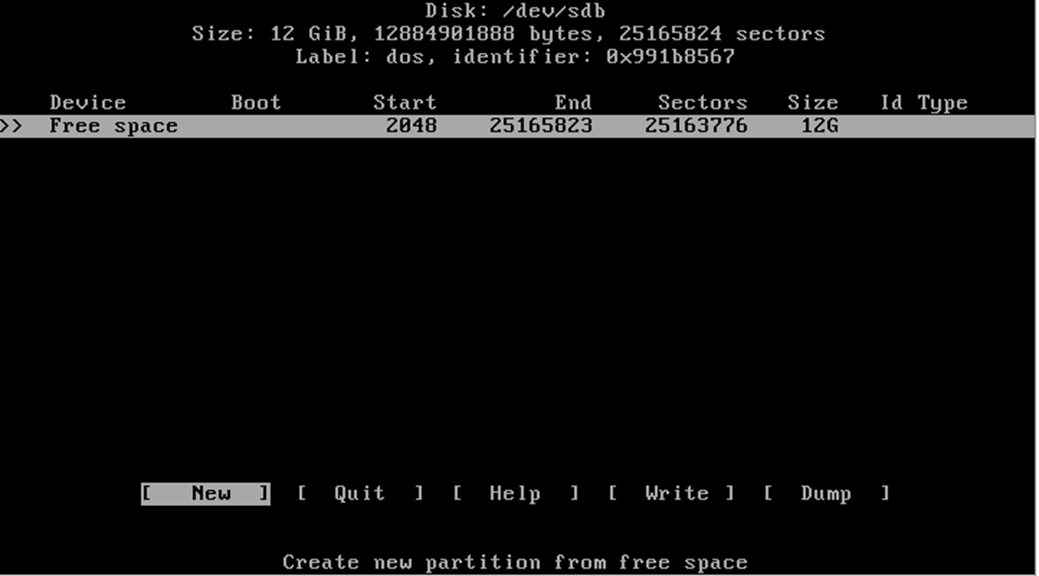Click the end sector value 25165823

tap(540, 126)
